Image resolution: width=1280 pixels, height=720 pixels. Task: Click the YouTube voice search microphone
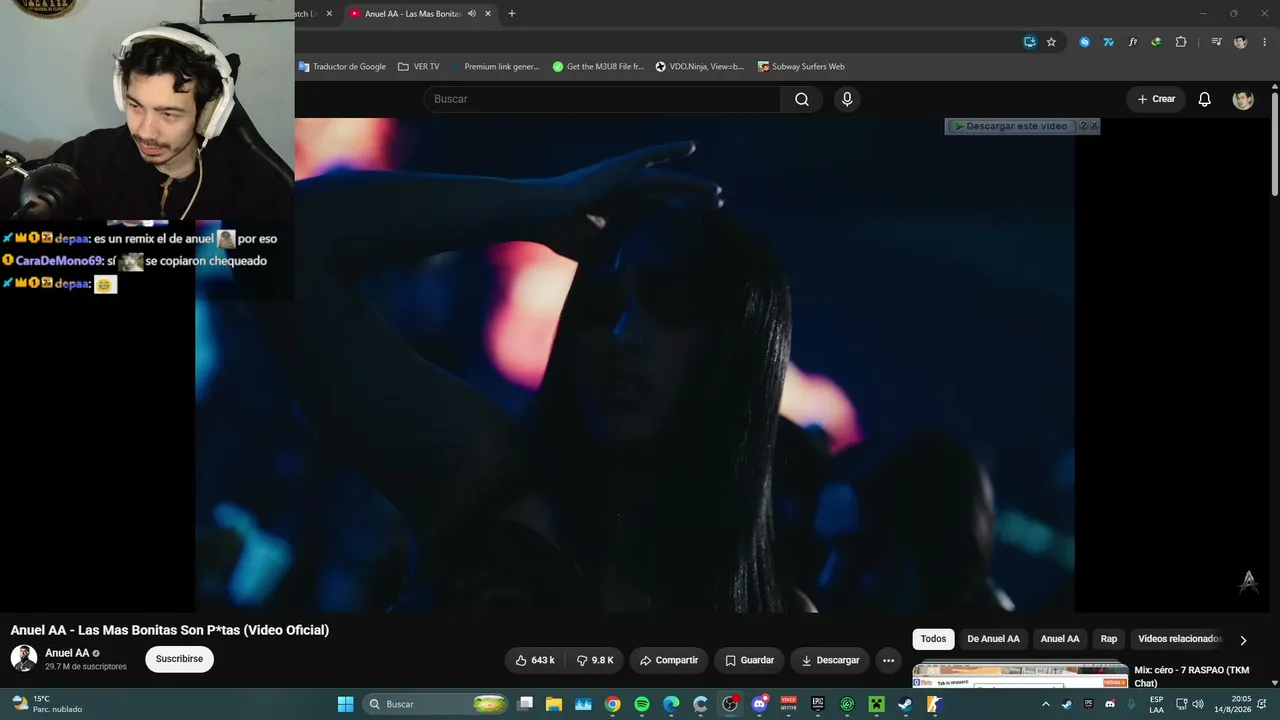847,99
